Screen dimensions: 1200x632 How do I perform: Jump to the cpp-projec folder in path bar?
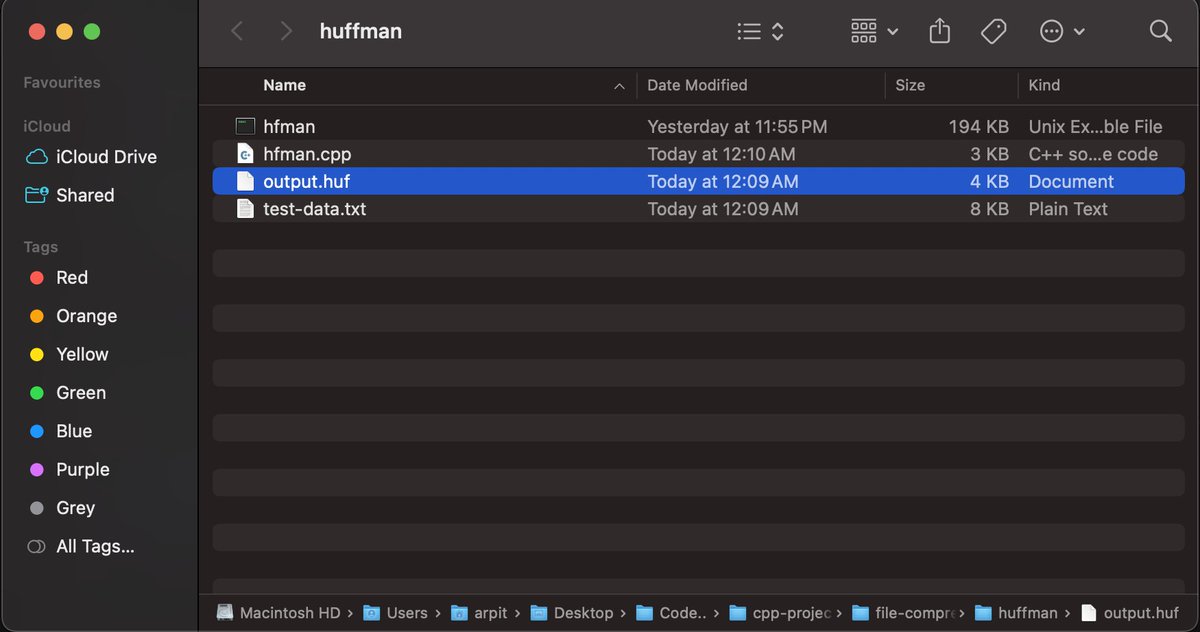(x=781, y=613)
